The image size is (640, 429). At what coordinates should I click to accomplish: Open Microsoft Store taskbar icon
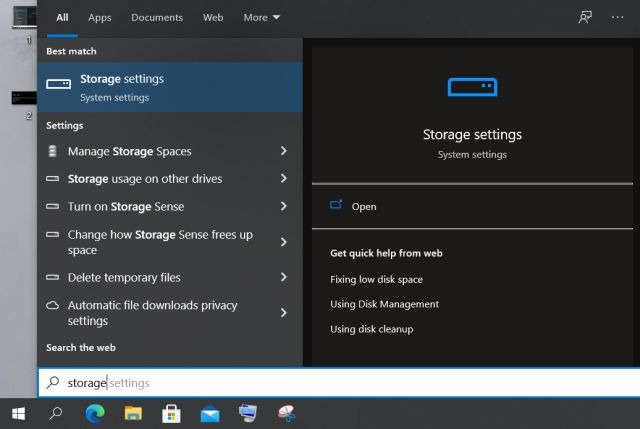[171, 414]
